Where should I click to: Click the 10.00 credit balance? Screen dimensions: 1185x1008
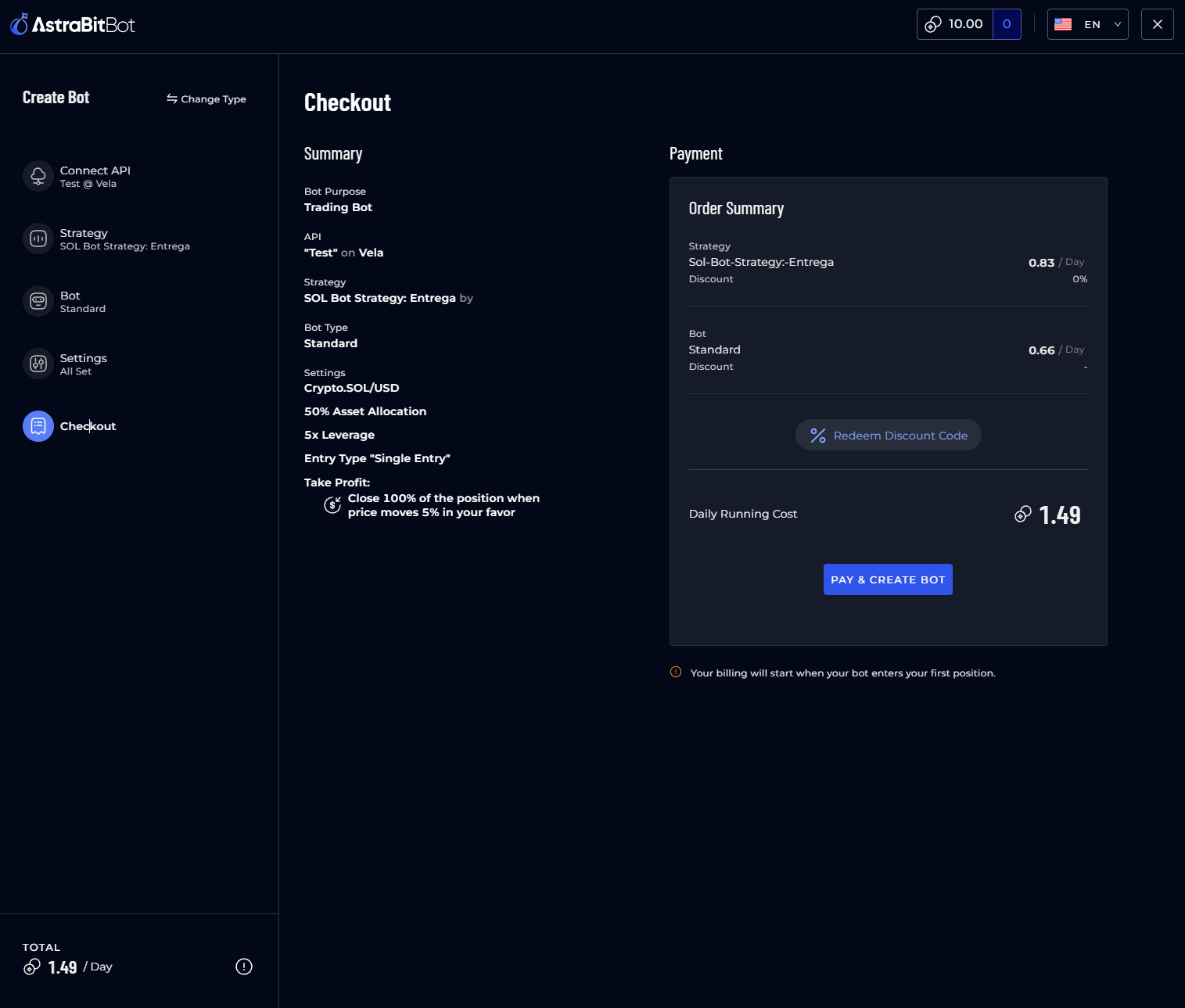[965, 24]
